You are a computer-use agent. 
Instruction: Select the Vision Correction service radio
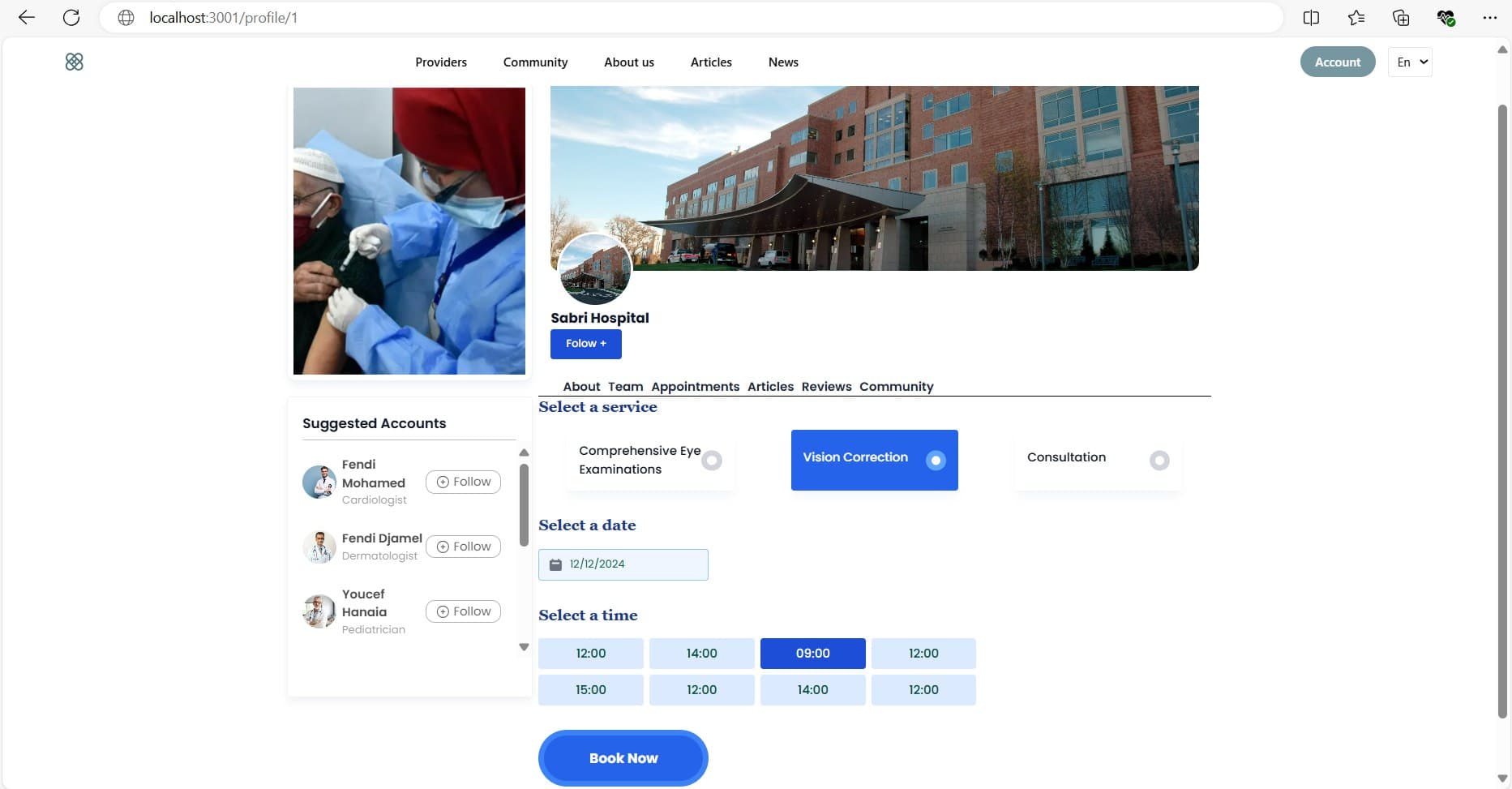coord(935,461)
